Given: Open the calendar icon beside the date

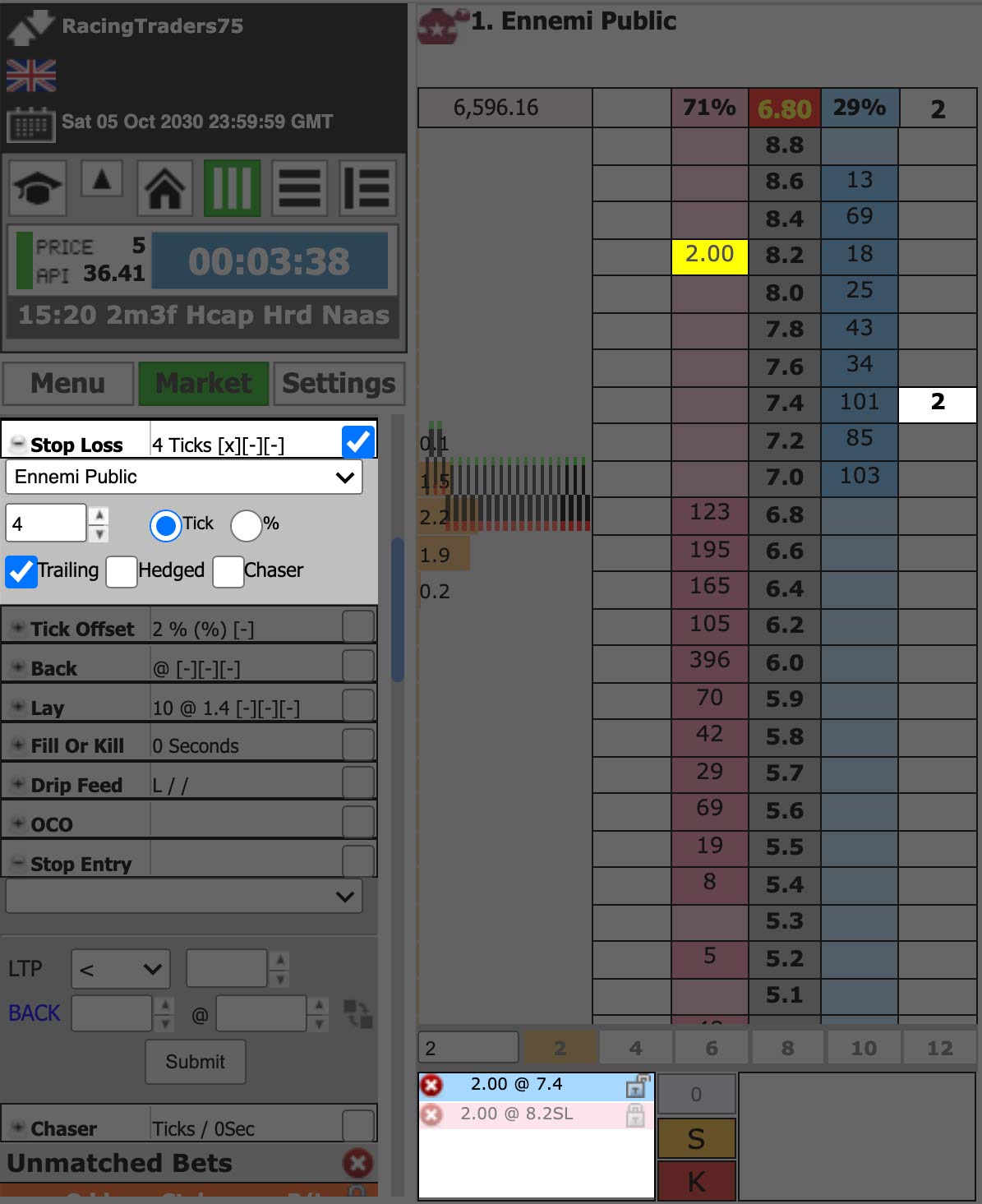Looking at the screenshot, I should tap(30, 125).
